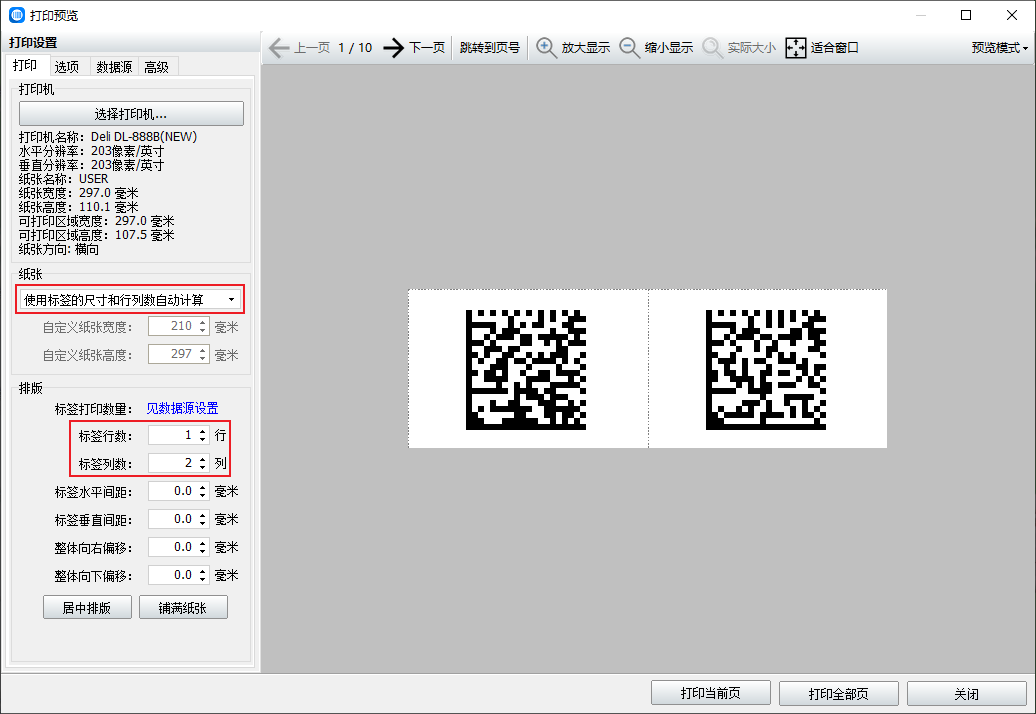
Task: Open 跳转到页号 jump to page
Action: coord(490,48)
